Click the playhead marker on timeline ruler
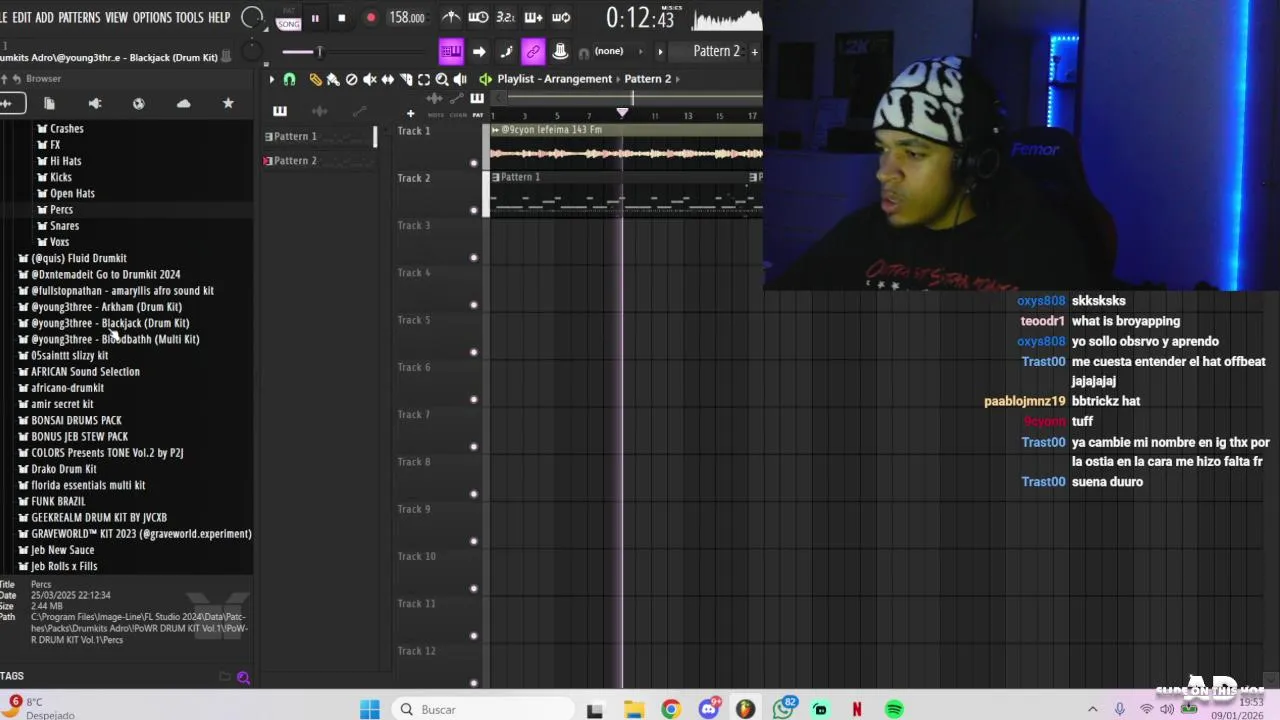 tap(622, 113)
